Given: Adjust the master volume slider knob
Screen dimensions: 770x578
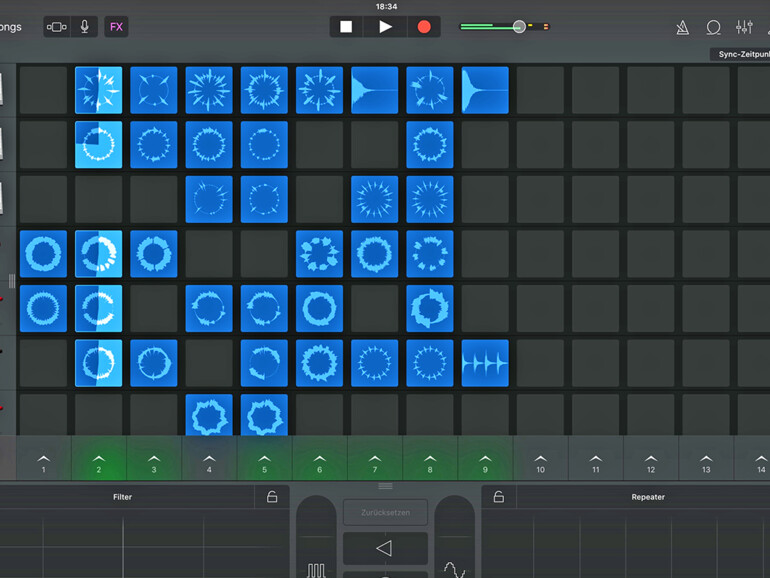Looking at the screenshot, I should (519, 27).
